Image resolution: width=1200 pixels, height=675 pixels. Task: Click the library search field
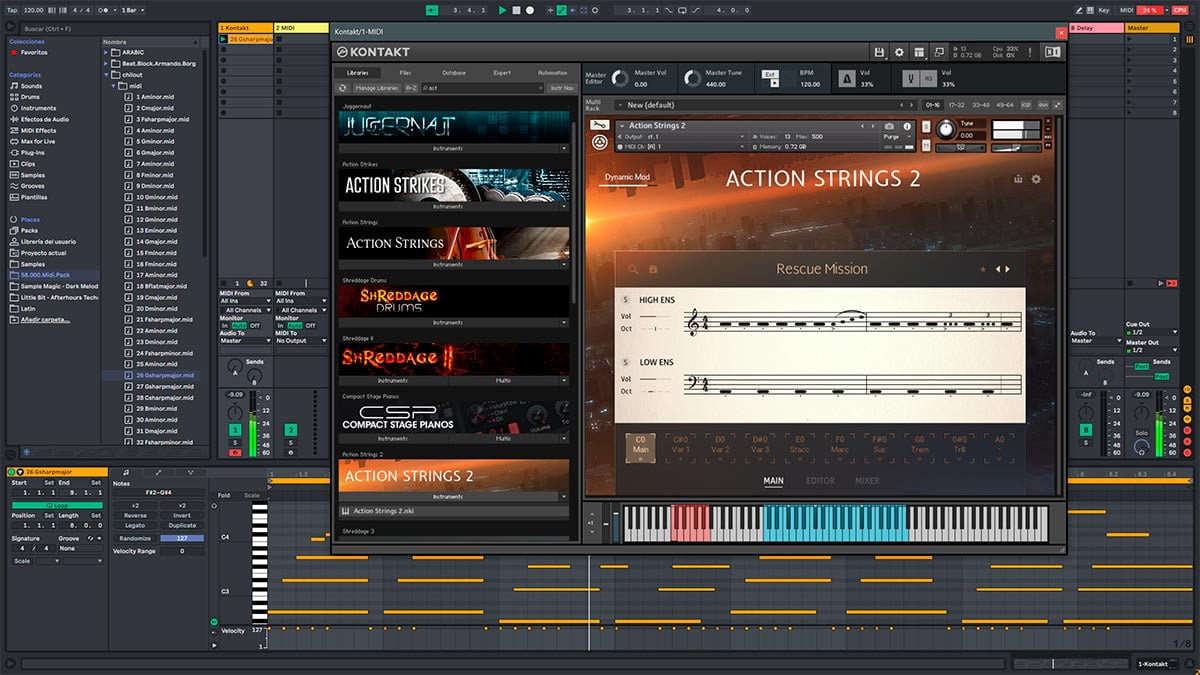(x=481, y=88)
